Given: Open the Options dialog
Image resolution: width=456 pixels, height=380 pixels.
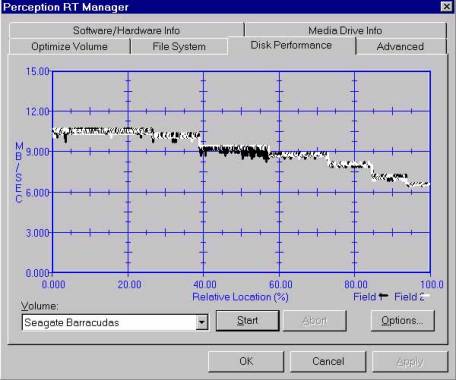Looking at the screenshot, I should pyautogui.click(x=402, y=320).
